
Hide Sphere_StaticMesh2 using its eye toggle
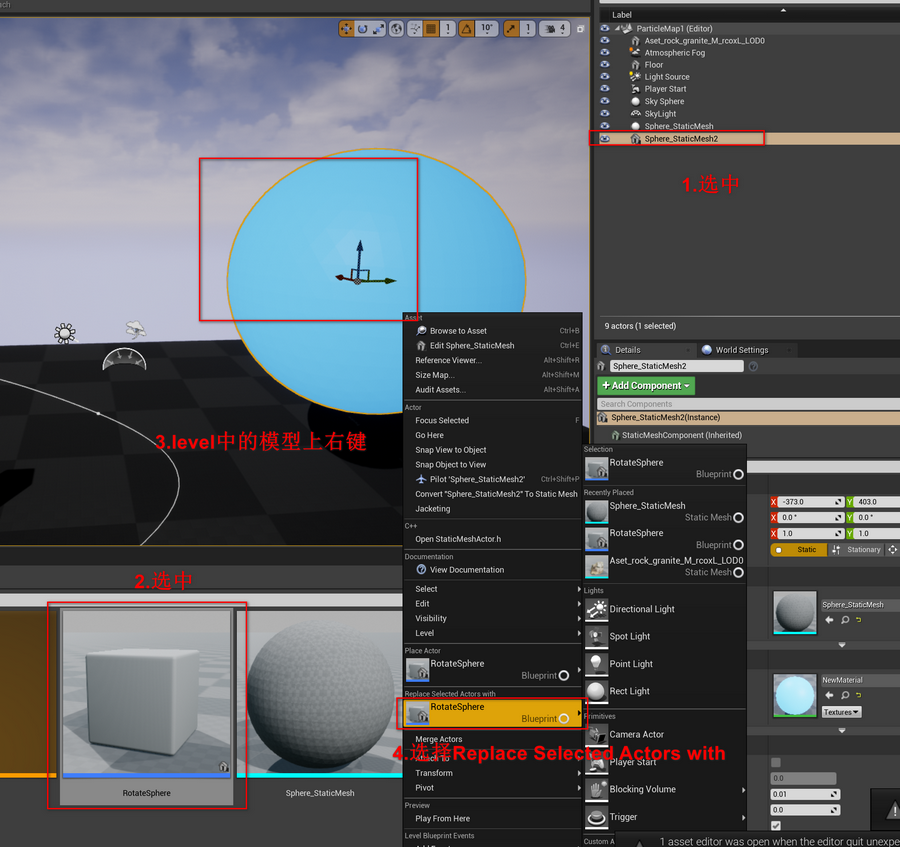click(x=604, y=139)
